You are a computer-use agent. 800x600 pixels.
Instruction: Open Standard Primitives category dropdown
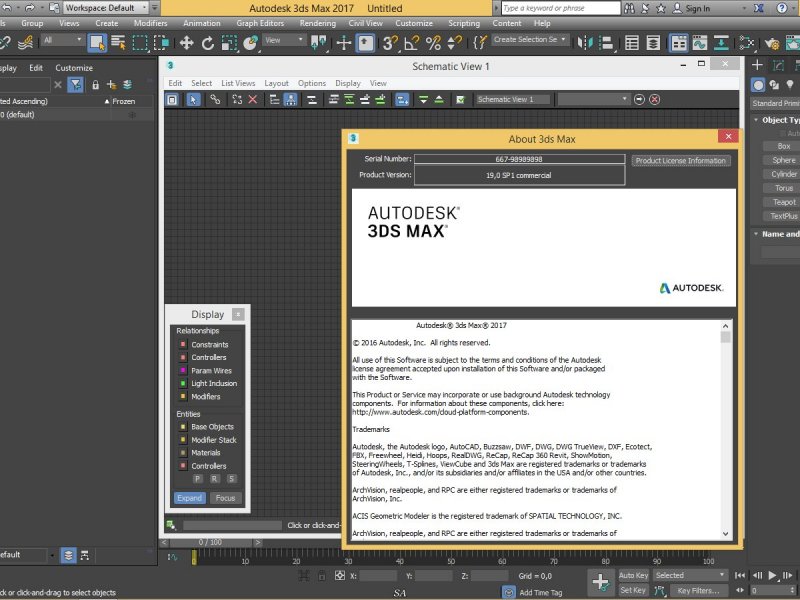[x=775, y=104]
